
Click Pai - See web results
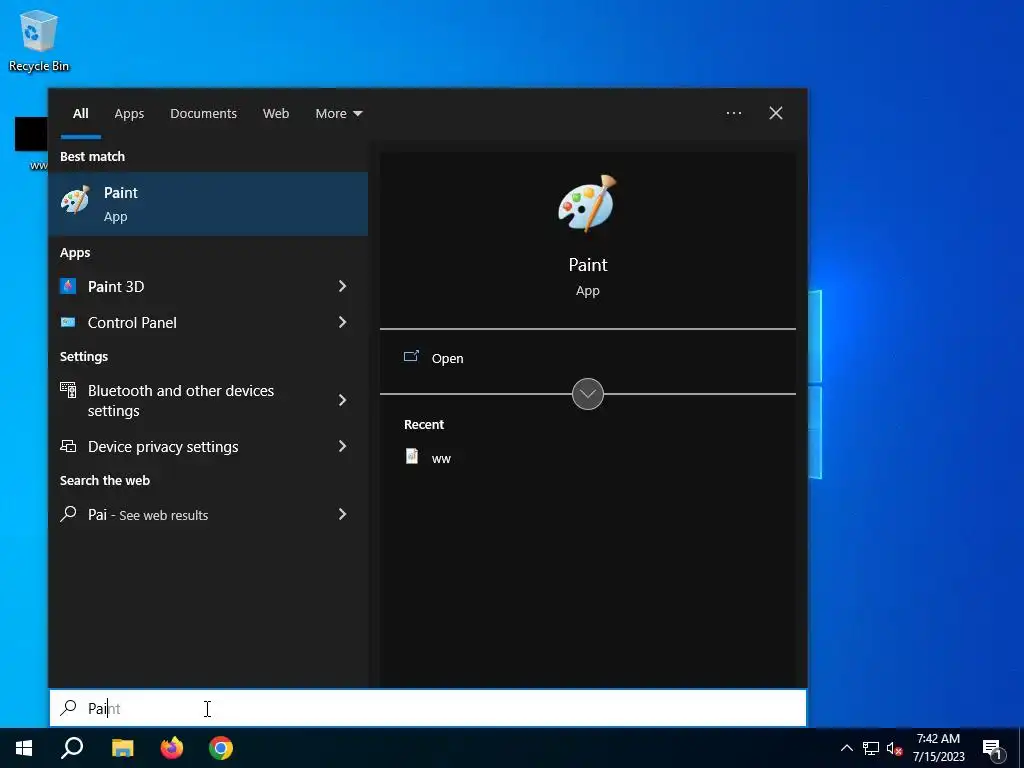[208, 514]
